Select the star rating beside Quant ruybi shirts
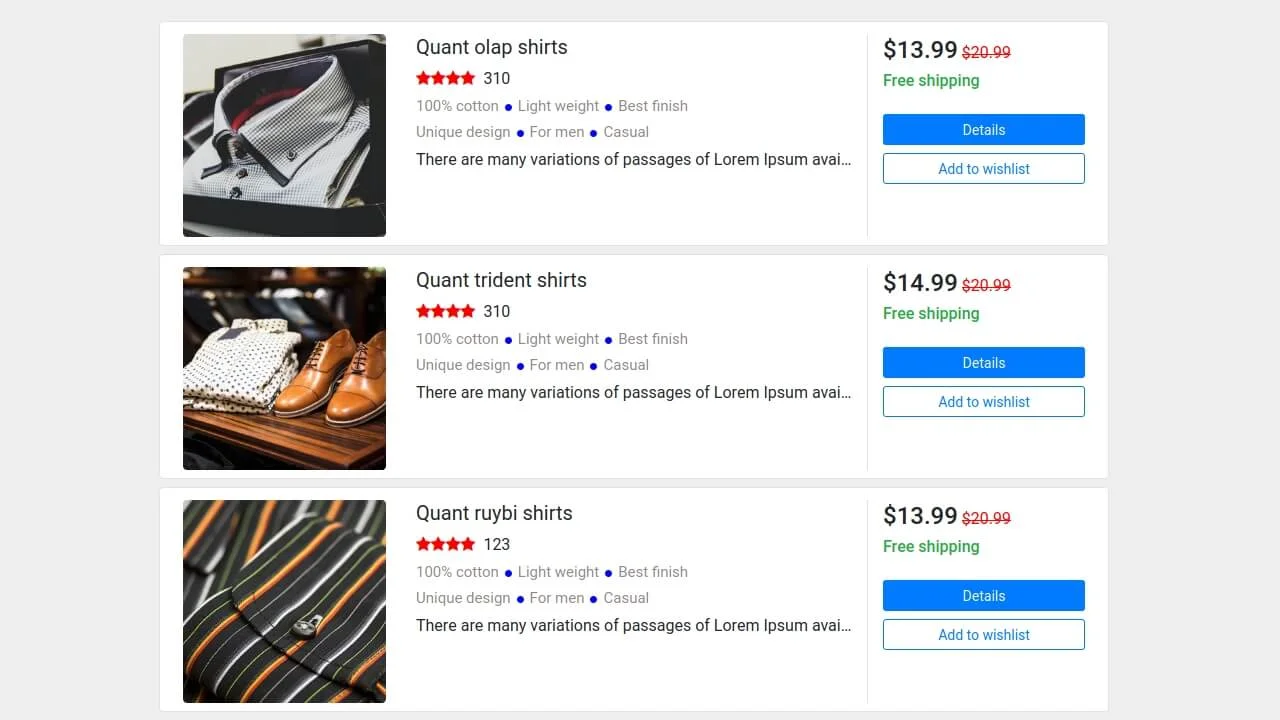Viewport: 1280px width, 720px height. (x=446, y=543)
